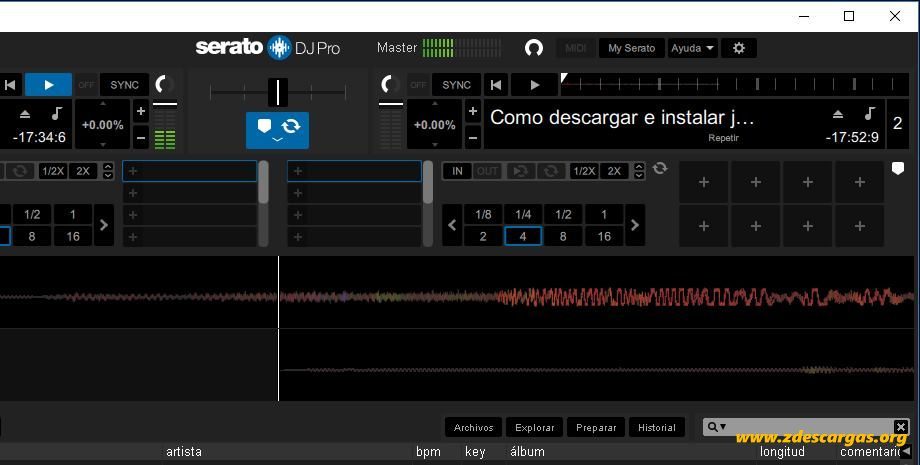Set the first hot cue pad on the right deck

(703, 182)
